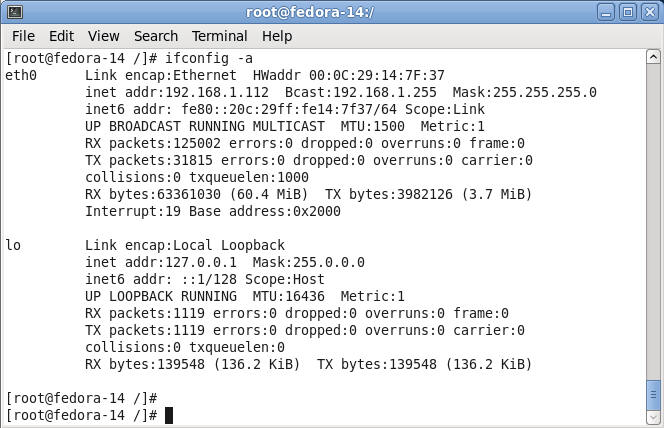Open the File menu
Screen dimensions: 664x428
tap(23, 36)
